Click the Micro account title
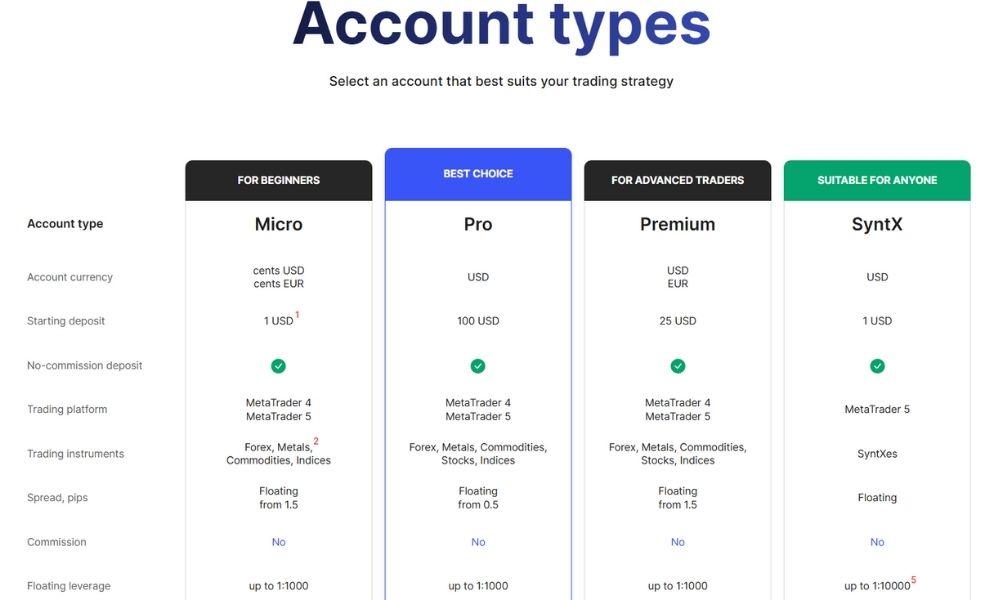The image size is (1000, 600). tap(278, 224)
